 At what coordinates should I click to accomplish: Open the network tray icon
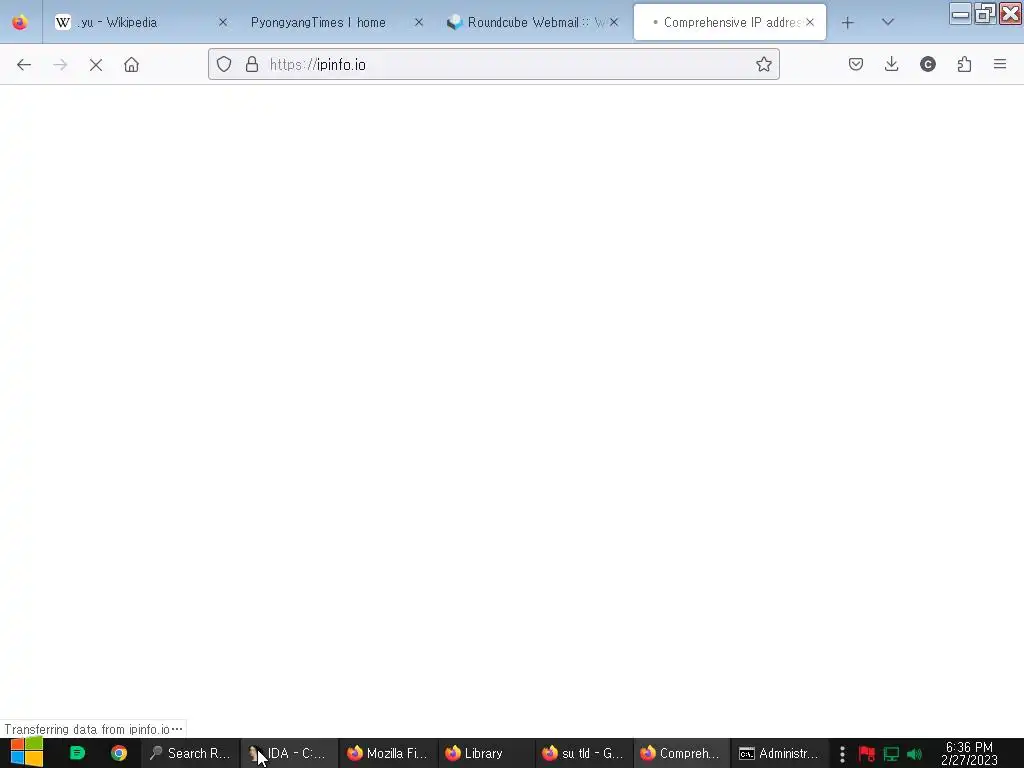pos(891,754)
